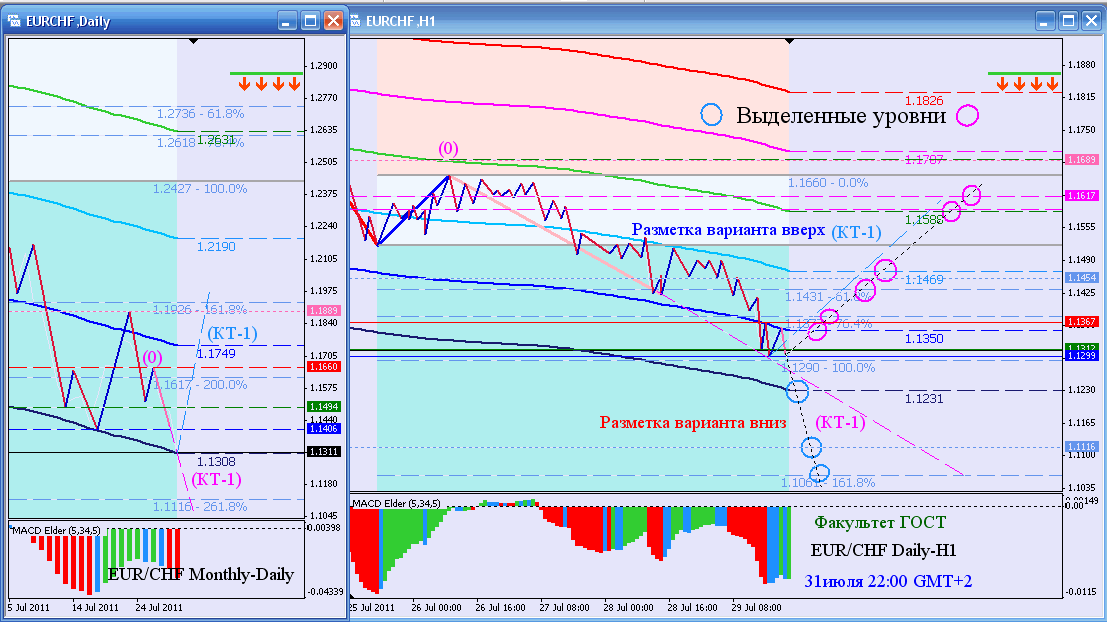1107x622 pixels.
Task: Select the 'Разметка варианта вниз' label
Action: (x=693, y=422)
